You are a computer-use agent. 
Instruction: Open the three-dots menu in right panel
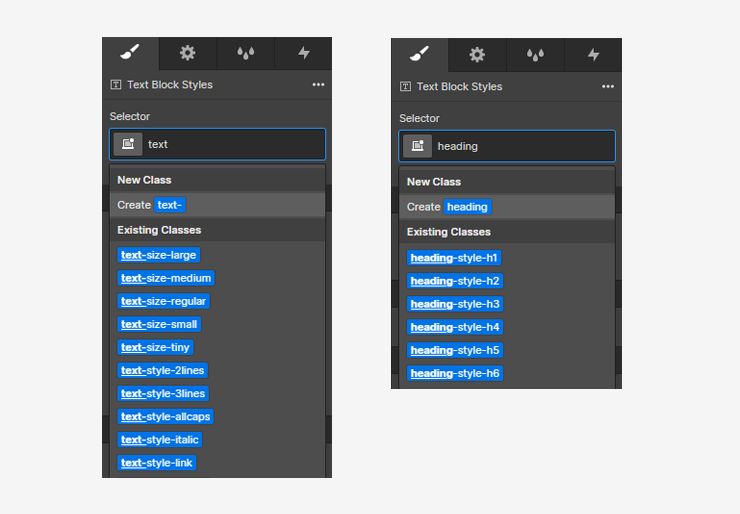(x=608, y=86)
